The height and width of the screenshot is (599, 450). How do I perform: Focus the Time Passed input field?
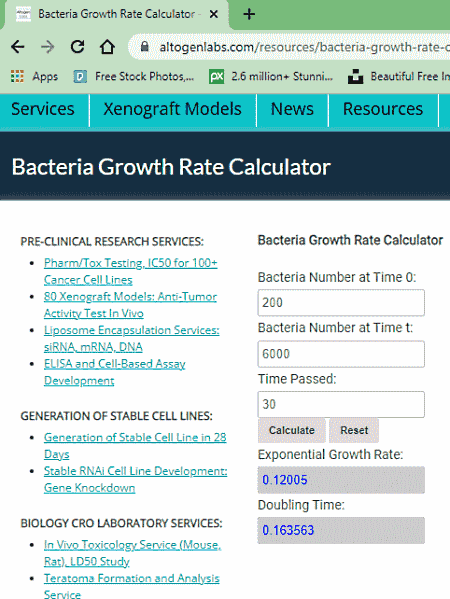coord(341,404)
